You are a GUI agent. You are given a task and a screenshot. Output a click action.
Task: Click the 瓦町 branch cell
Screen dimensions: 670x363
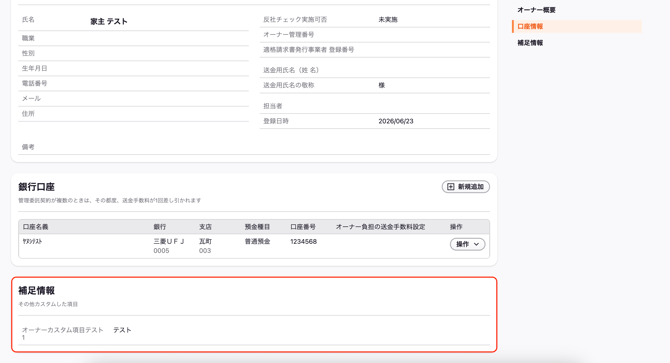pos(205,242)
